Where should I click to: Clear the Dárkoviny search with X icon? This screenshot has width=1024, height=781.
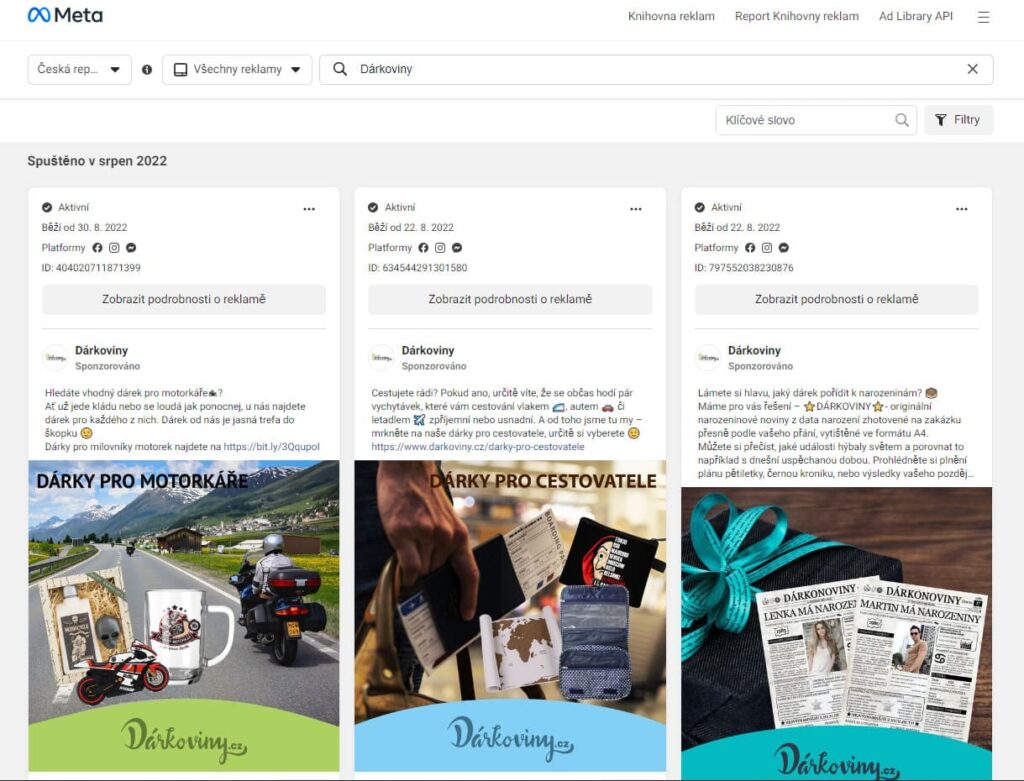pos(972,69)
